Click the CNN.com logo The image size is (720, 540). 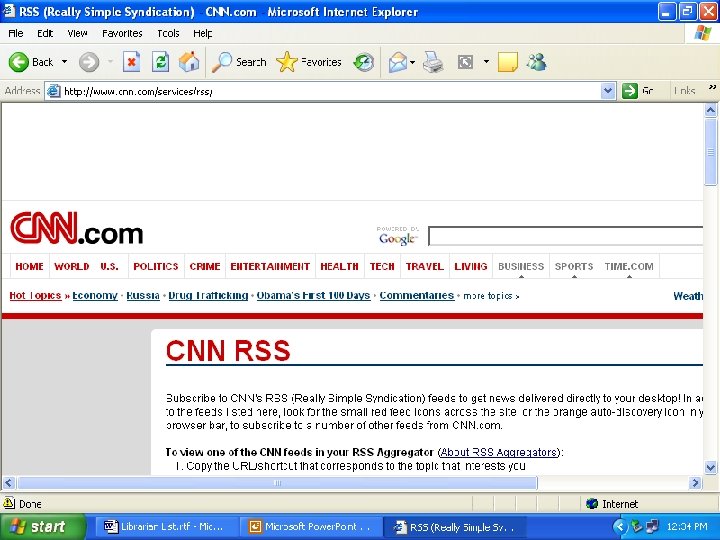tap(77, 228)
